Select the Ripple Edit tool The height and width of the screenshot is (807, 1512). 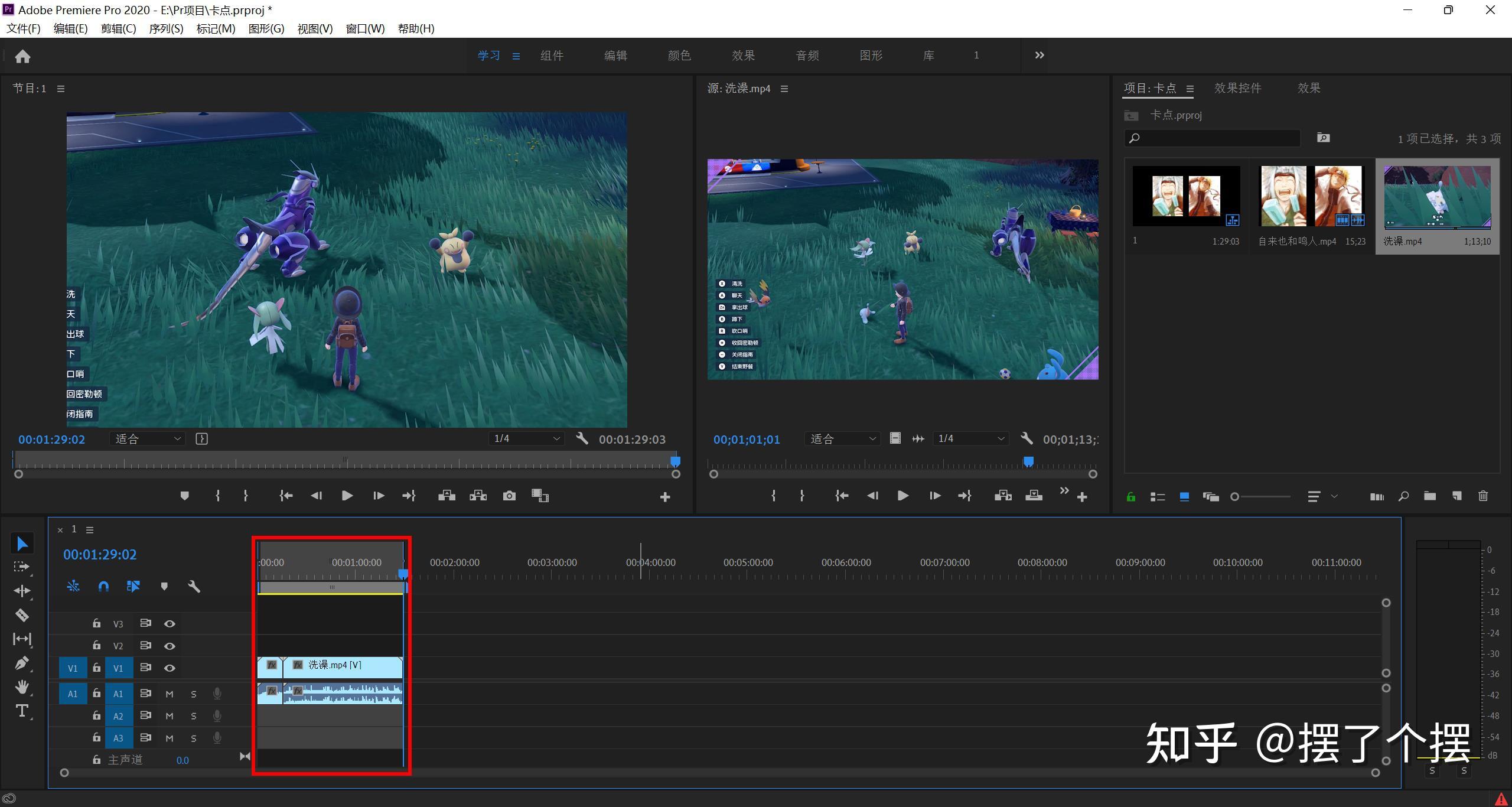22,591
